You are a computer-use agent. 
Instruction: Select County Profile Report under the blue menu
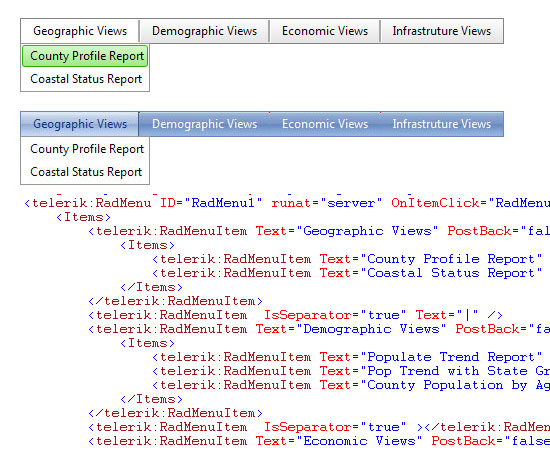pyautogui.click(x=87, y=149)
